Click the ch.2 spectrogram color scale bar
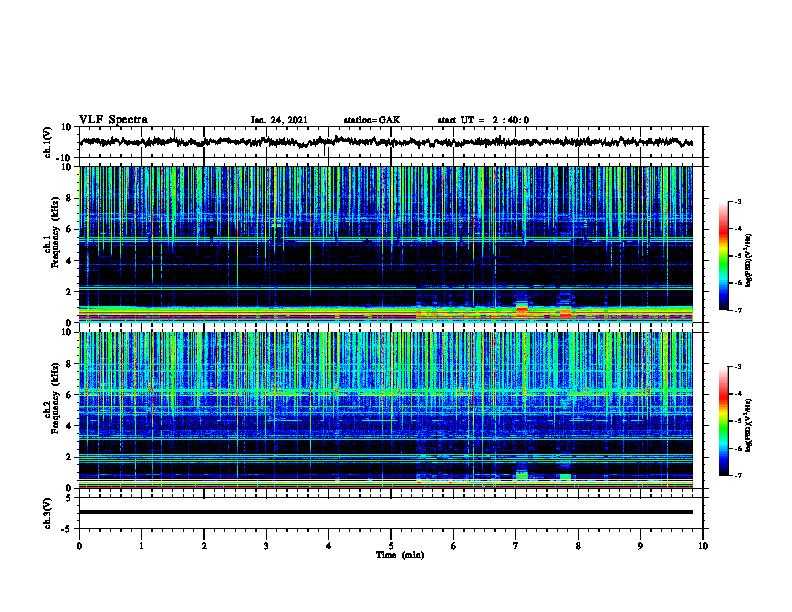The width and height of the screenshot is (792, 612). coord(724,421)
